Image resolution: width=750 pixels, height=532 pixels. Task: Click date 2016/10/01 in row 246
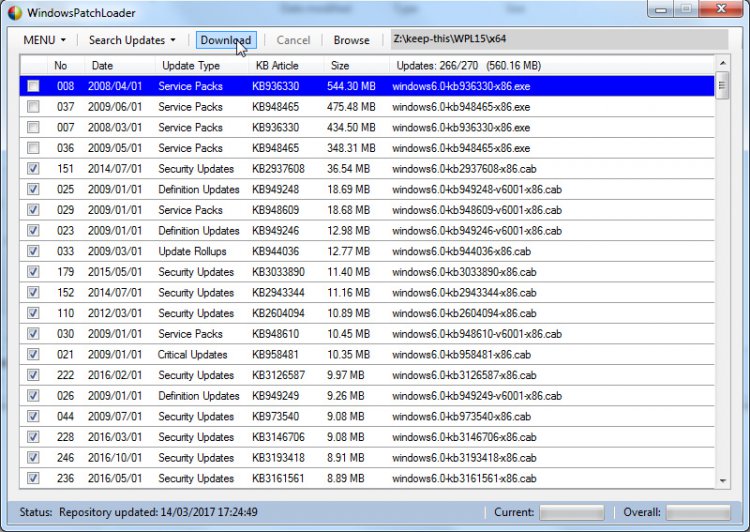115,457
